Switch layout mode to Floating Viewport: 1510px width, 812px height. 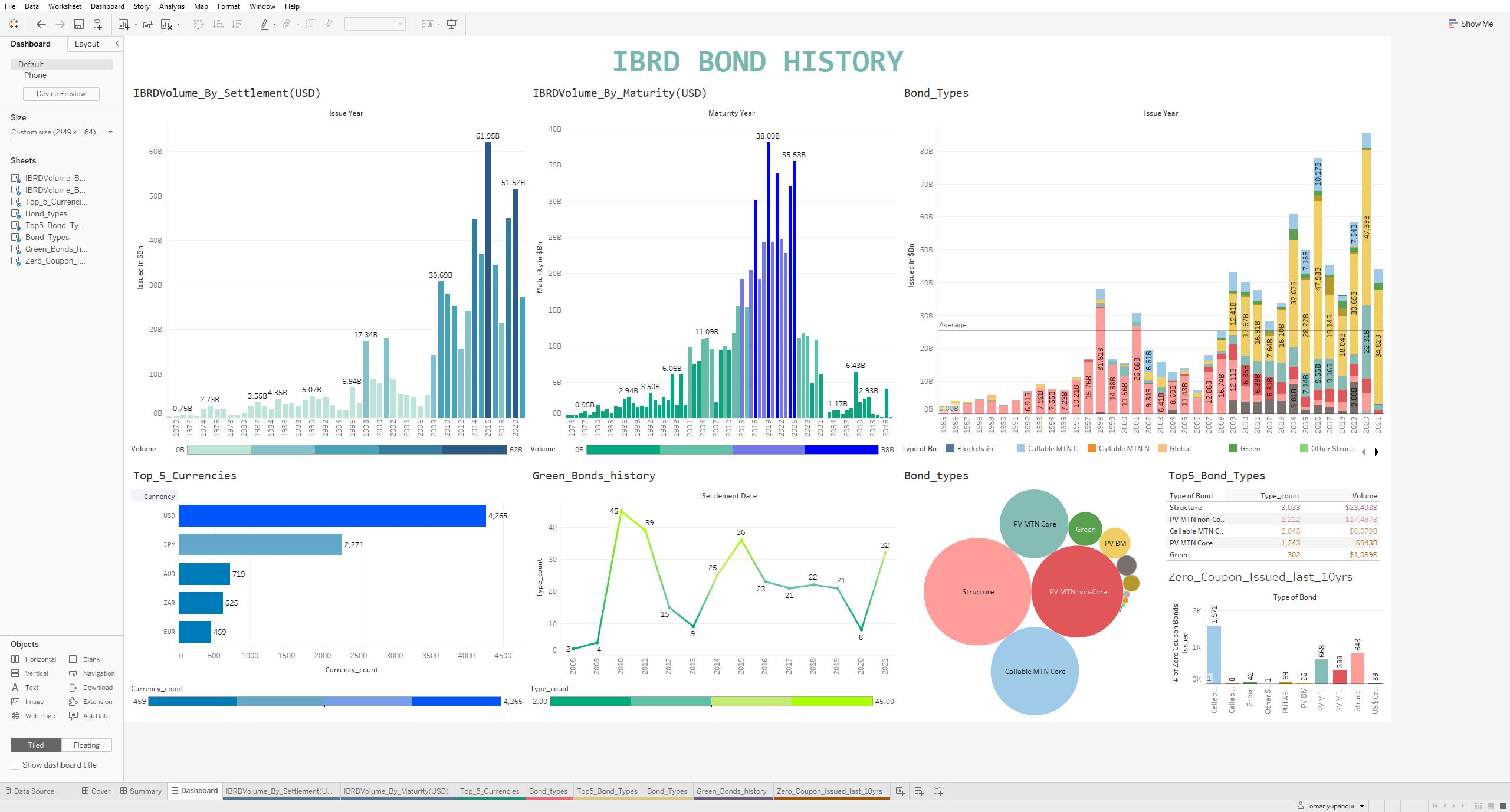[86, 745]
